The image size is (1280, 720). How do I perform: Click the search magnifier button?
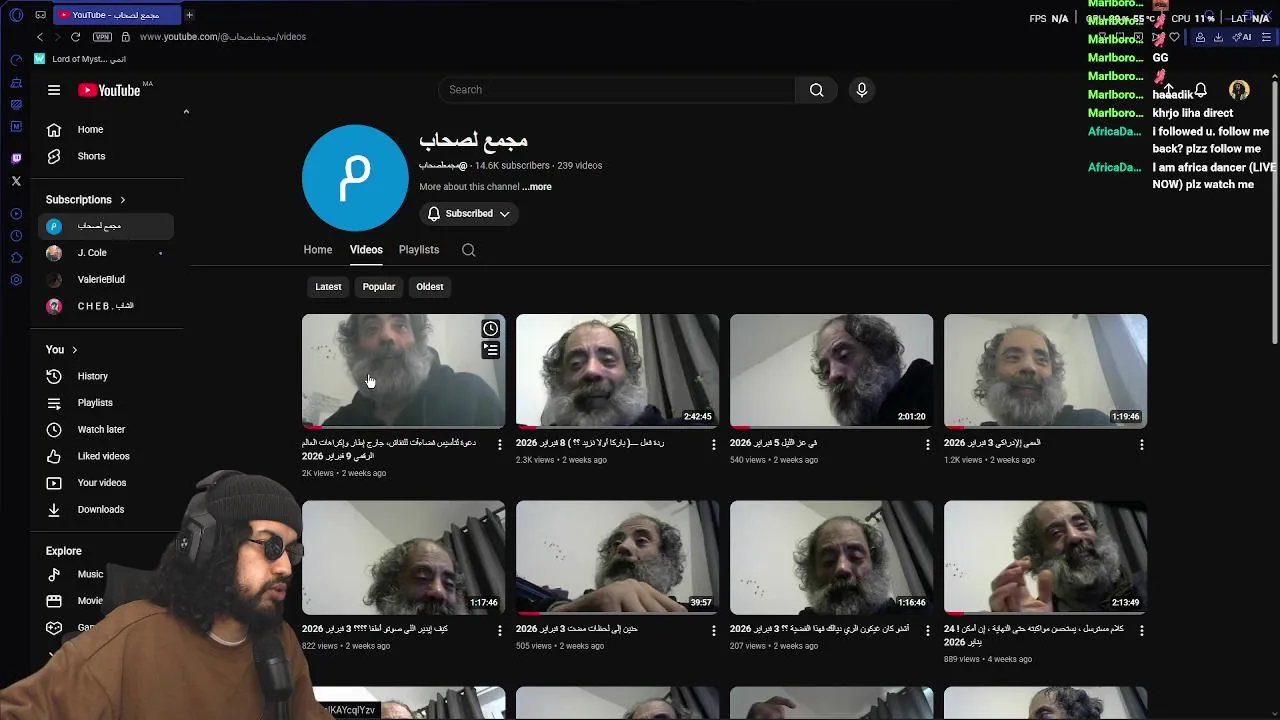pos(816,90)
